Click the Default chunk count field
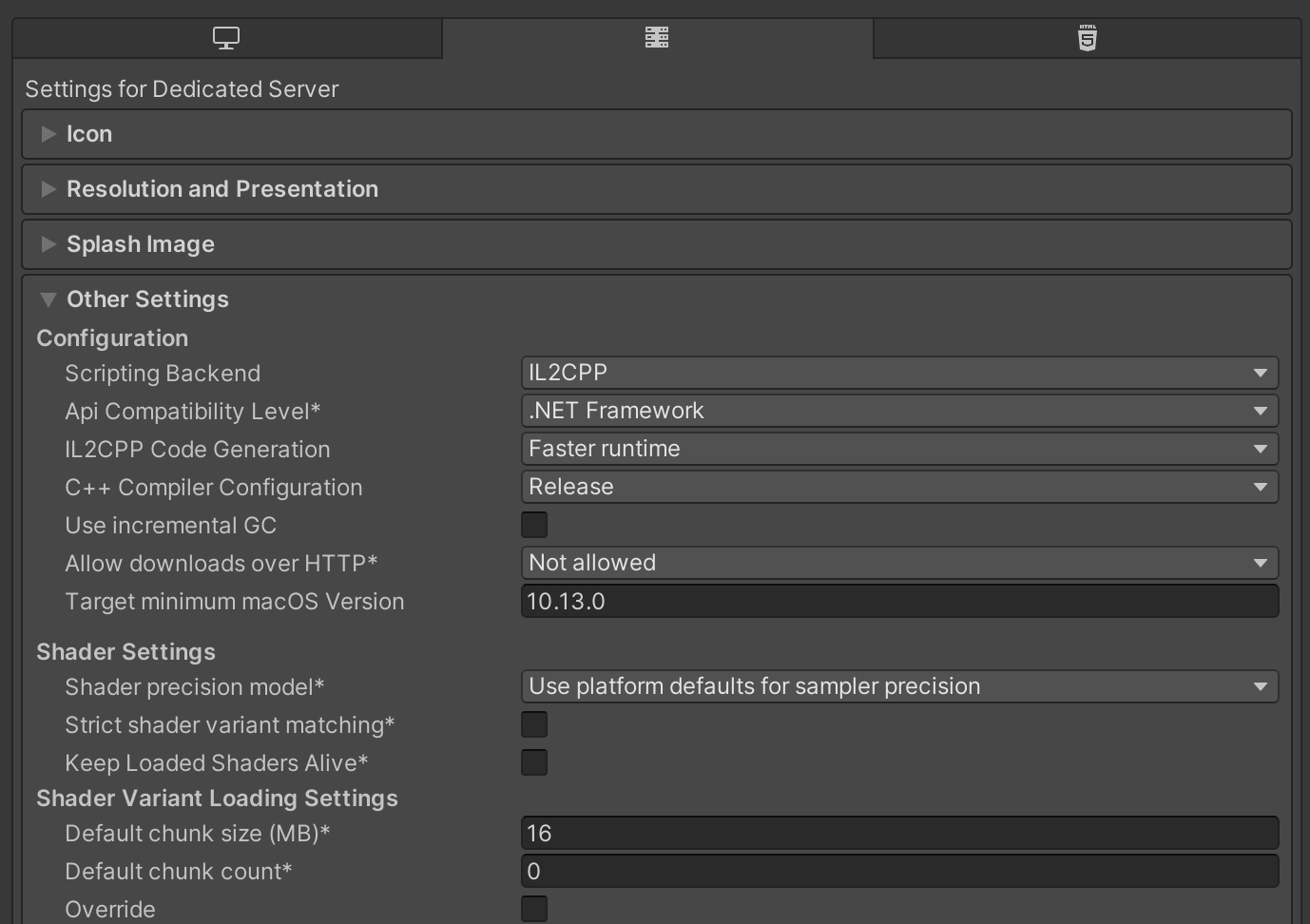Screen dimensions: 1310x924 coord(898,872)
